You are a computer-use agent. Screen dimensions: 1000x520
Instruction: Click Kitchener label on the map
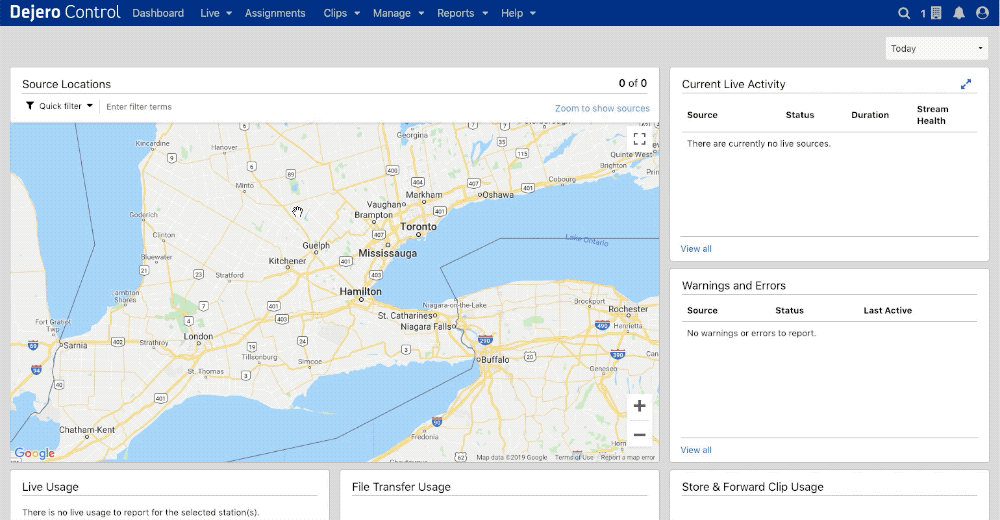pyautogui.click(x=287, y=261)
